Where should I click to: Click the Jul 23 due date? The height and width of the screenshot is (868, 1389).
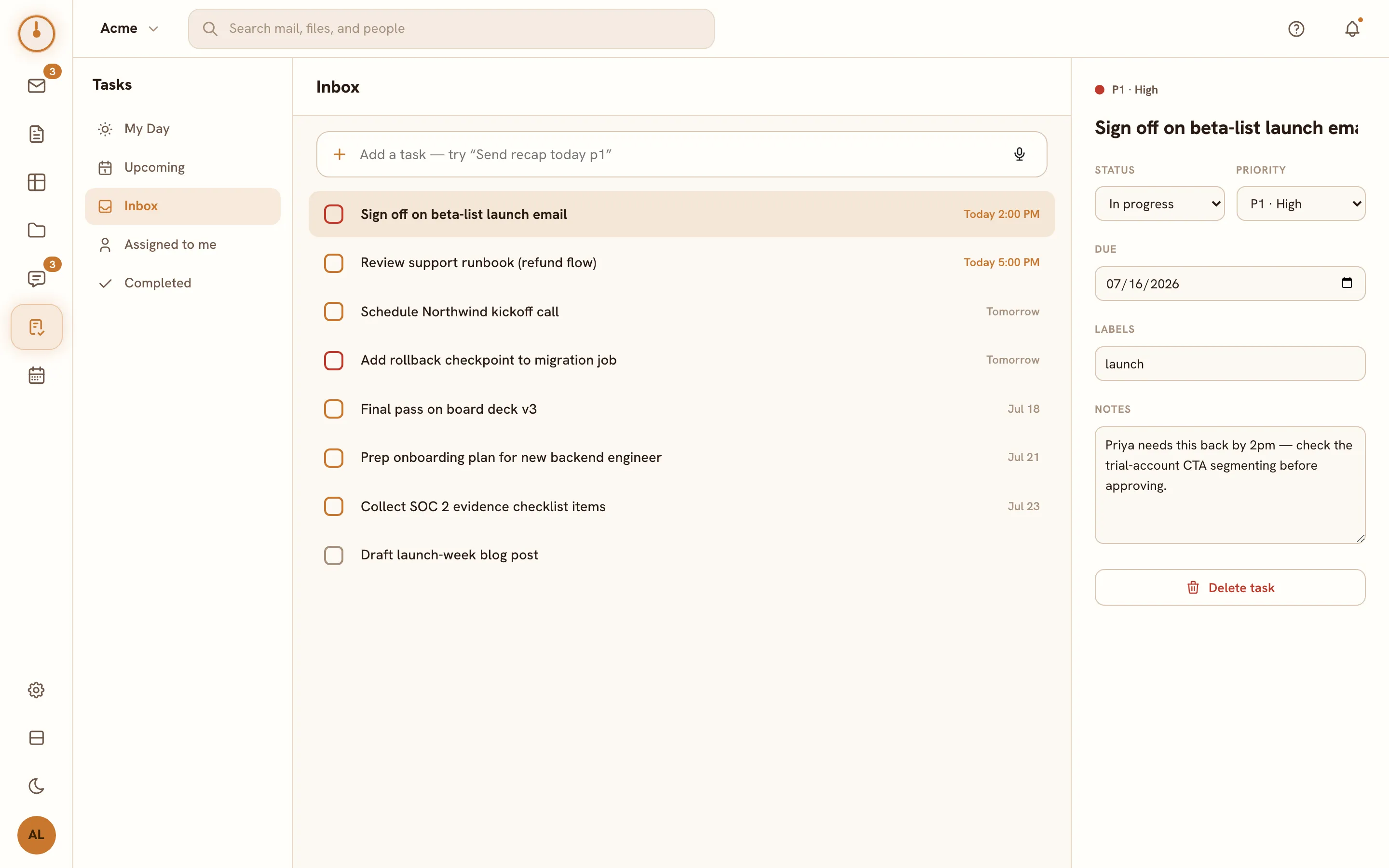pyautogui.click(x=1023, y=506)
